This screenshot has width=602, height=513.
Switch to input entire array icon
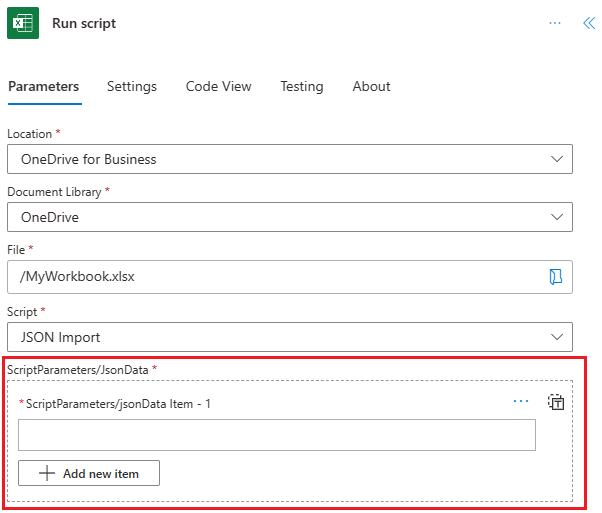pyautogui.click(x=556, y=402)
